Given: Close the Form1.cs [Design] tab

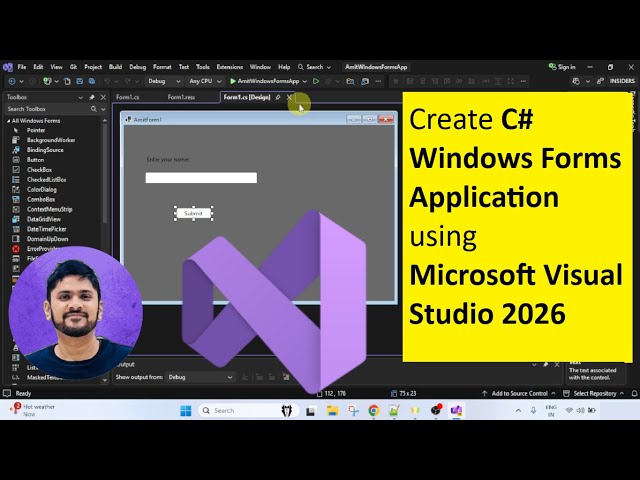Looking at the screenshot, I should point(289,97).
